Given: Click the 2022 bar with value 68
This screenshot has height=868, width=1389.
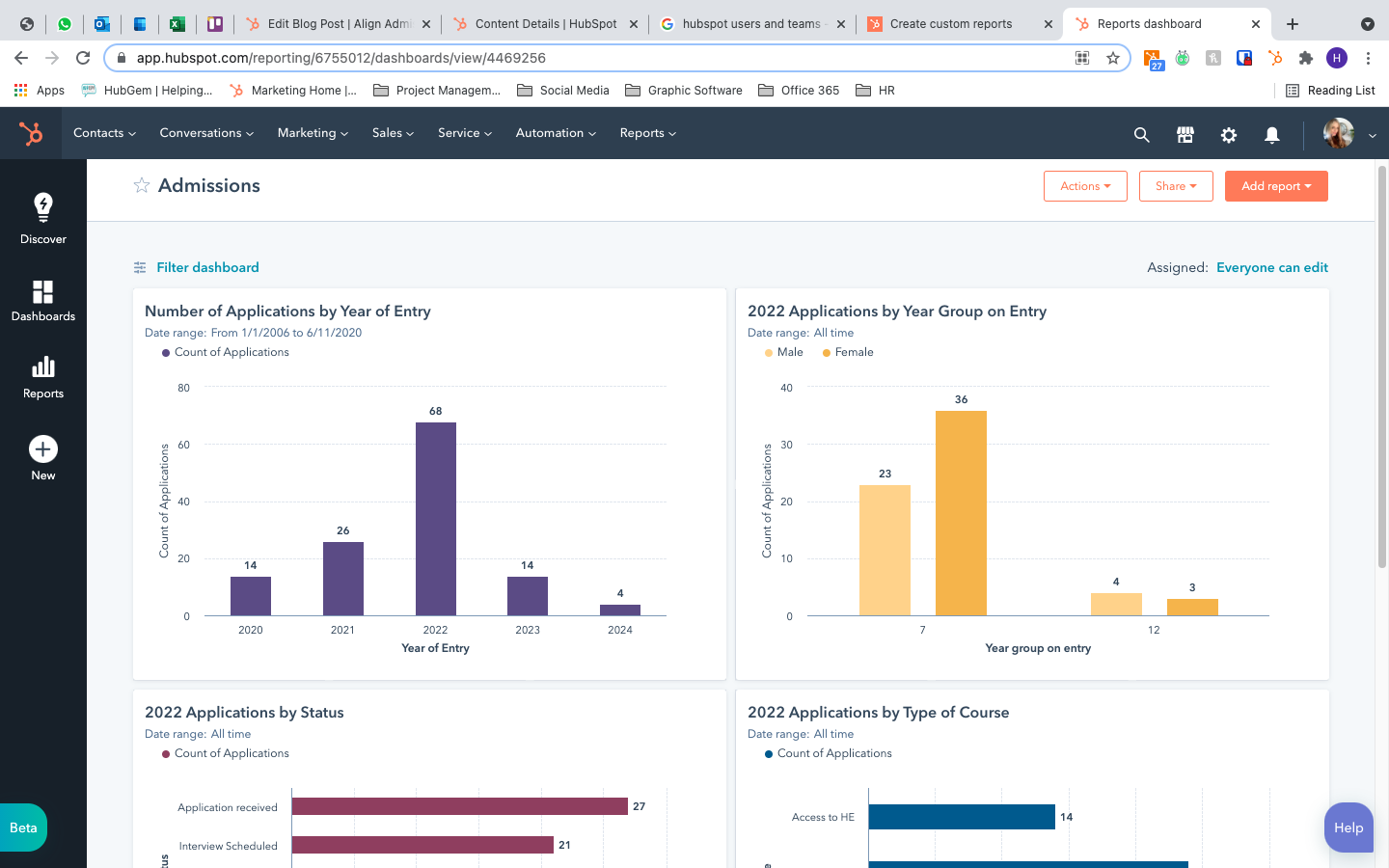Looking at the screenshot, I should 436,519.
